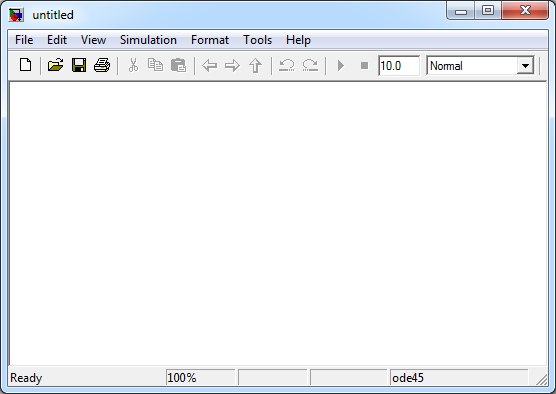Save the model using floppy disk icon
This screenshot has height=394, width=556.
click(x=79, y=65)
